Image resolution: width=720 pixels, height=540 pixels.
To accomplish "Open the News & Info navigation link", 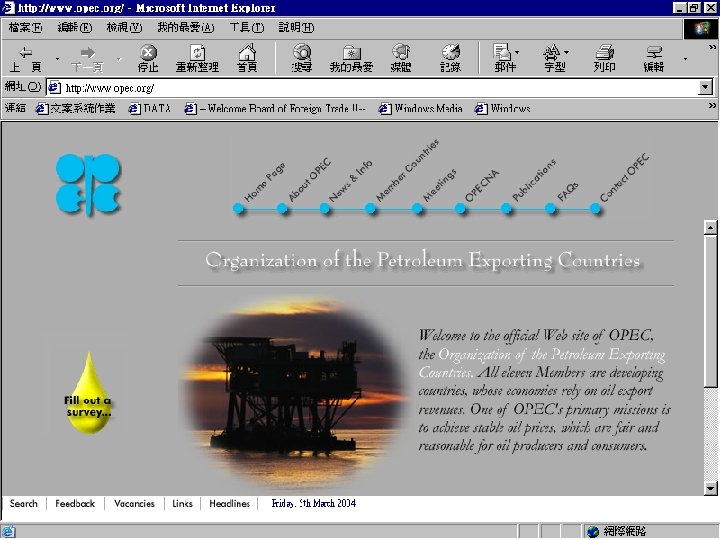I will tap(350, 181).
